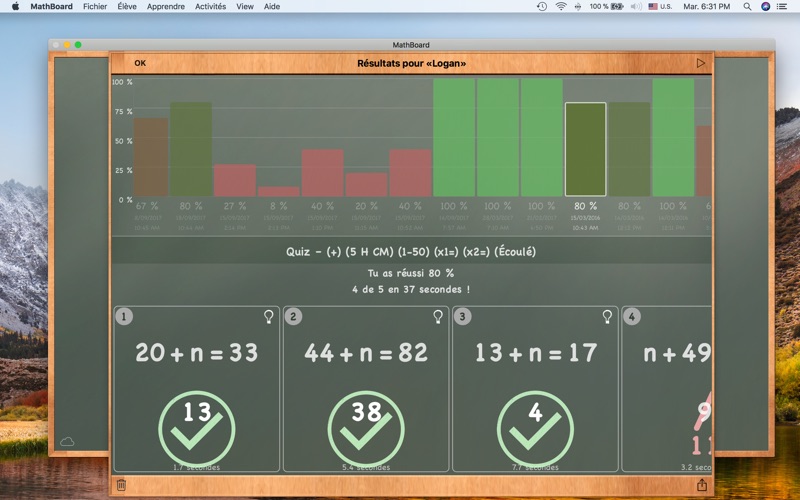Open the Activités menu

210,6
